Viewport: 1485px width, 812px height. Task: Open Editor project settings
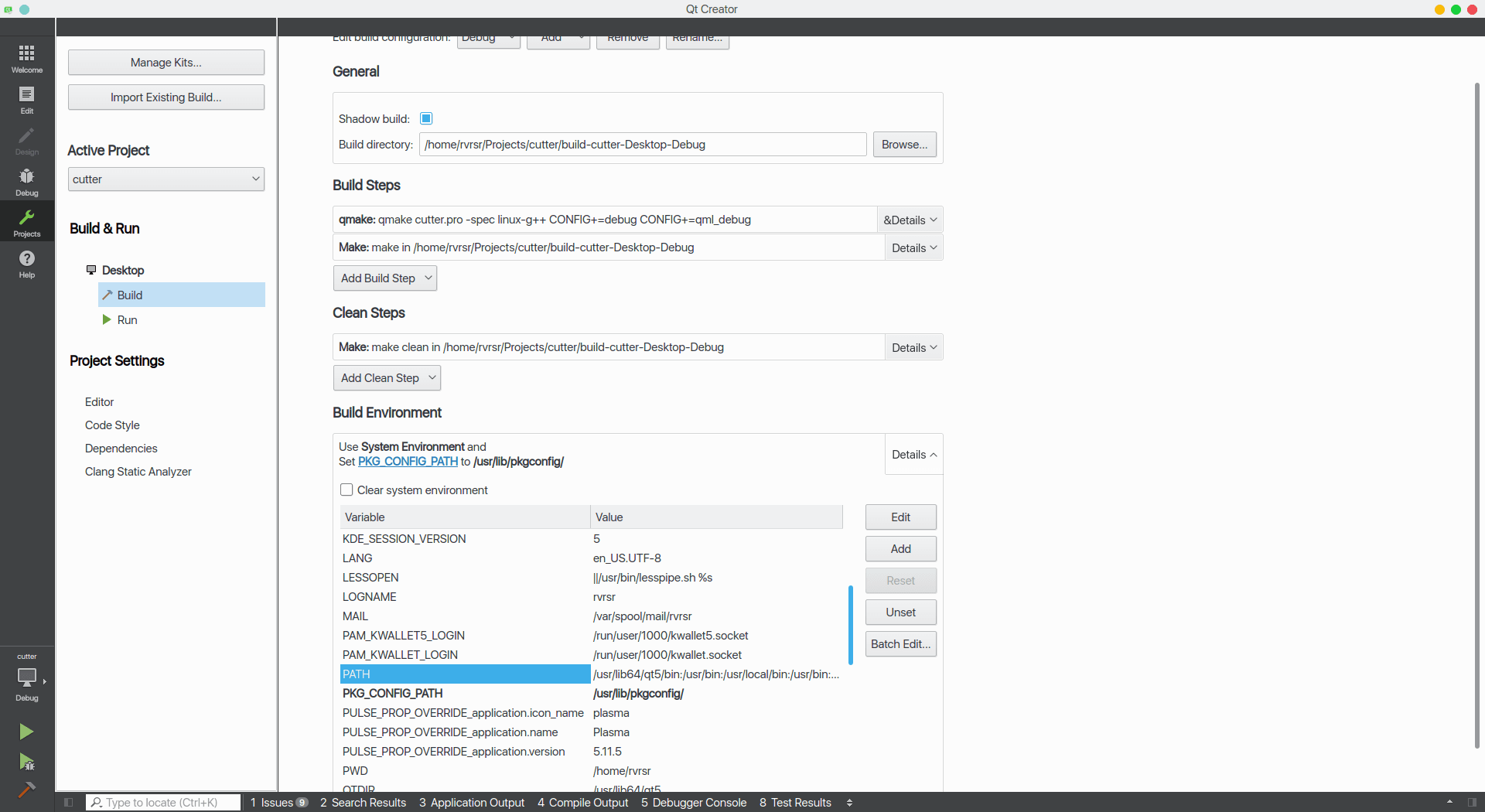coord(99,401)
